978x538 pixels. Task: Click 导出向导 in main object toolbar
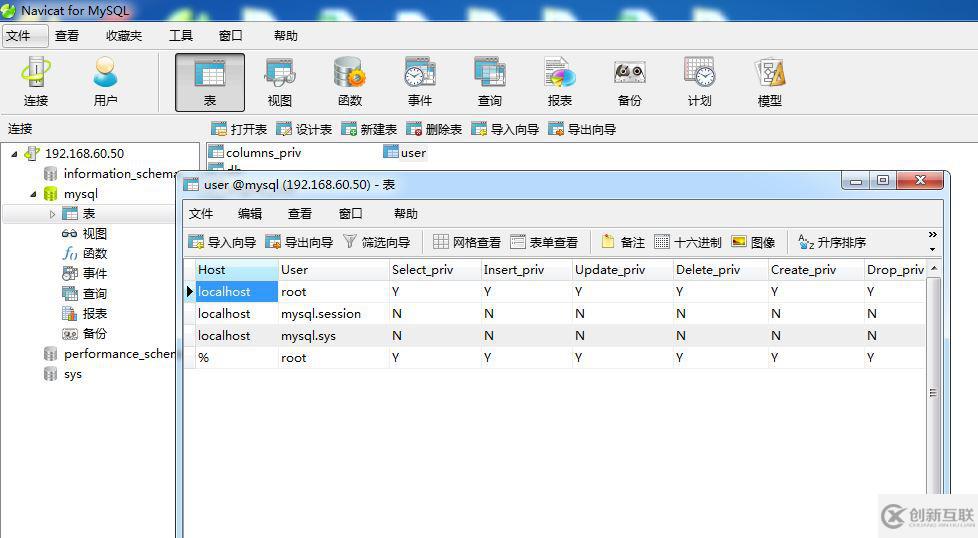click(x=583, y=129)
